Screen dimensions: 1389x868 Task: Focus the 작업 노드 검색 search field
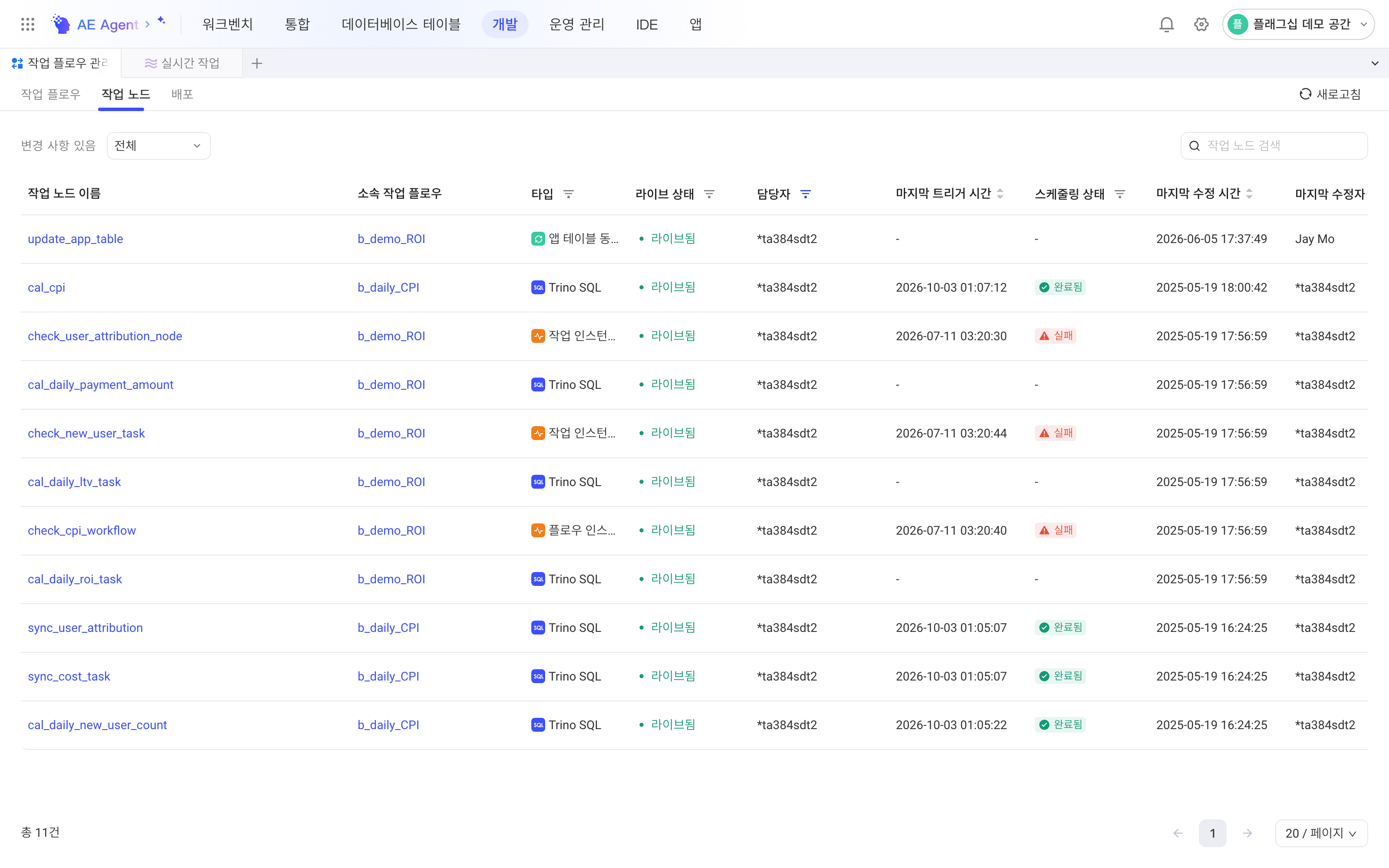[x=1274, y=146]
